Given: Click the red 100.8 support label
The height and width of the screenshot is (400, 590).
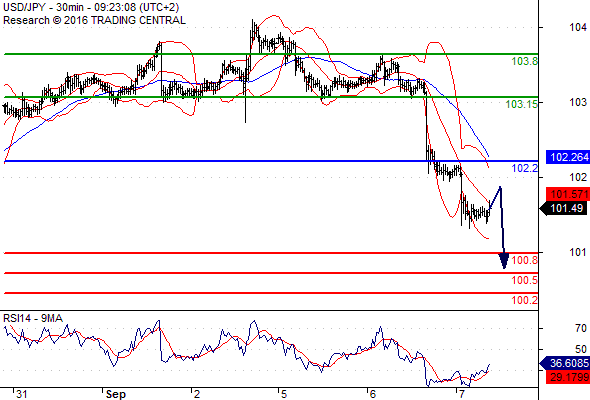Looking at the screenshot, I should coord(525,260).
